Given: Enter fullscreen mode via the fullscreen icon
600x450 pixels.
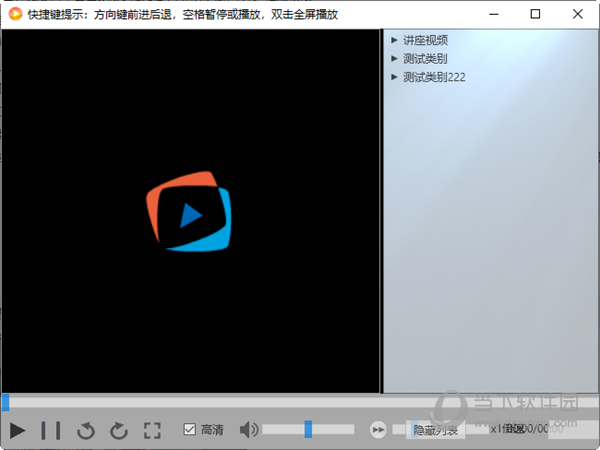Looking at the screenshot, I should (152, 430).
